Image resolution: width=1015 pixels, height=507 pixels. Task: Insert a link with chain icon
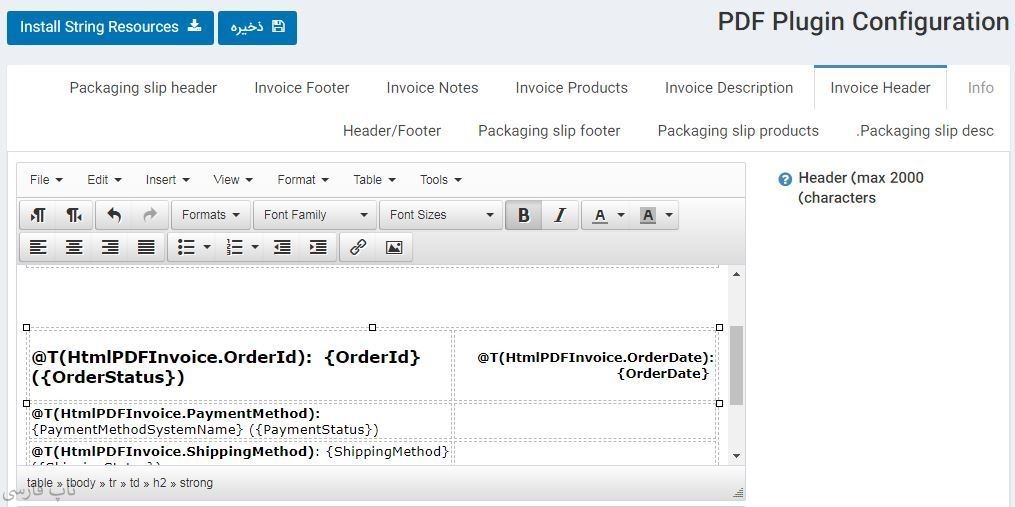tap(358, 247)
